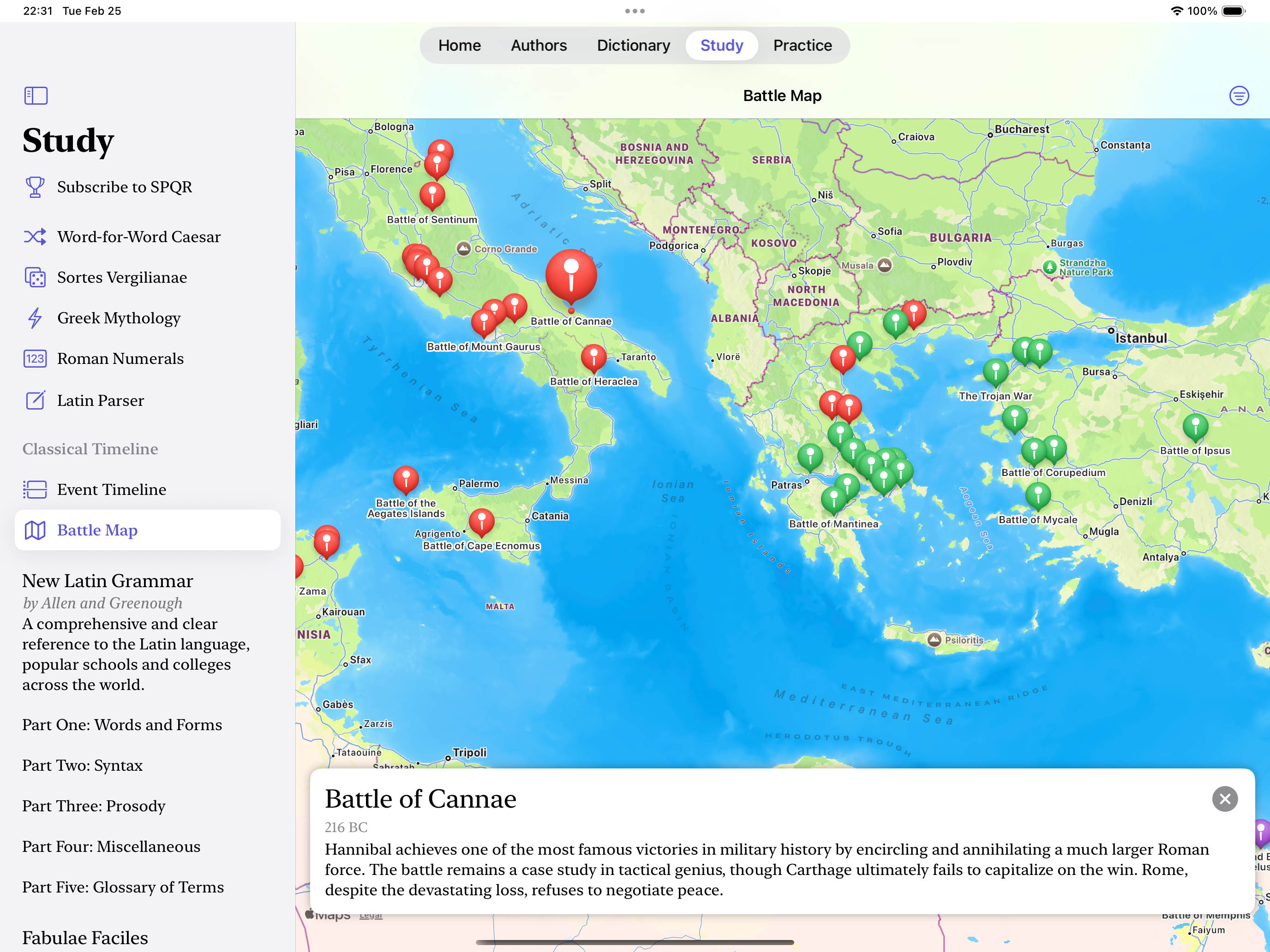Select the Battle of Sentinum red pin

432,196
